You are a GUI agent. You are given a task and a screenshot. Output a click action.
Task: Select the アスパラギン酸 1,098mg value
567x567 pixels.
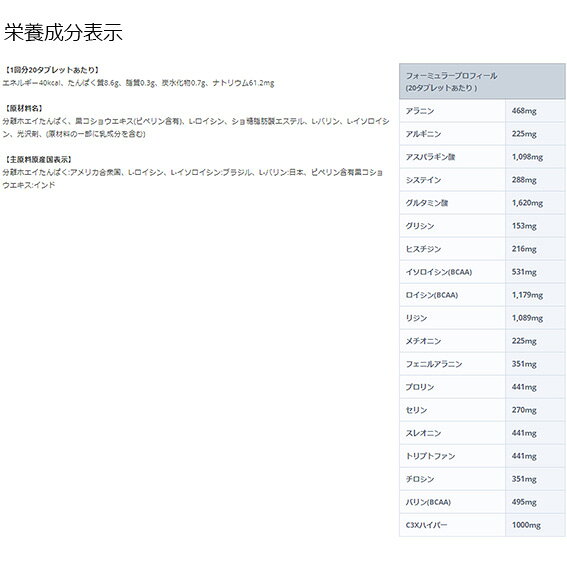[x=527, y=157]
